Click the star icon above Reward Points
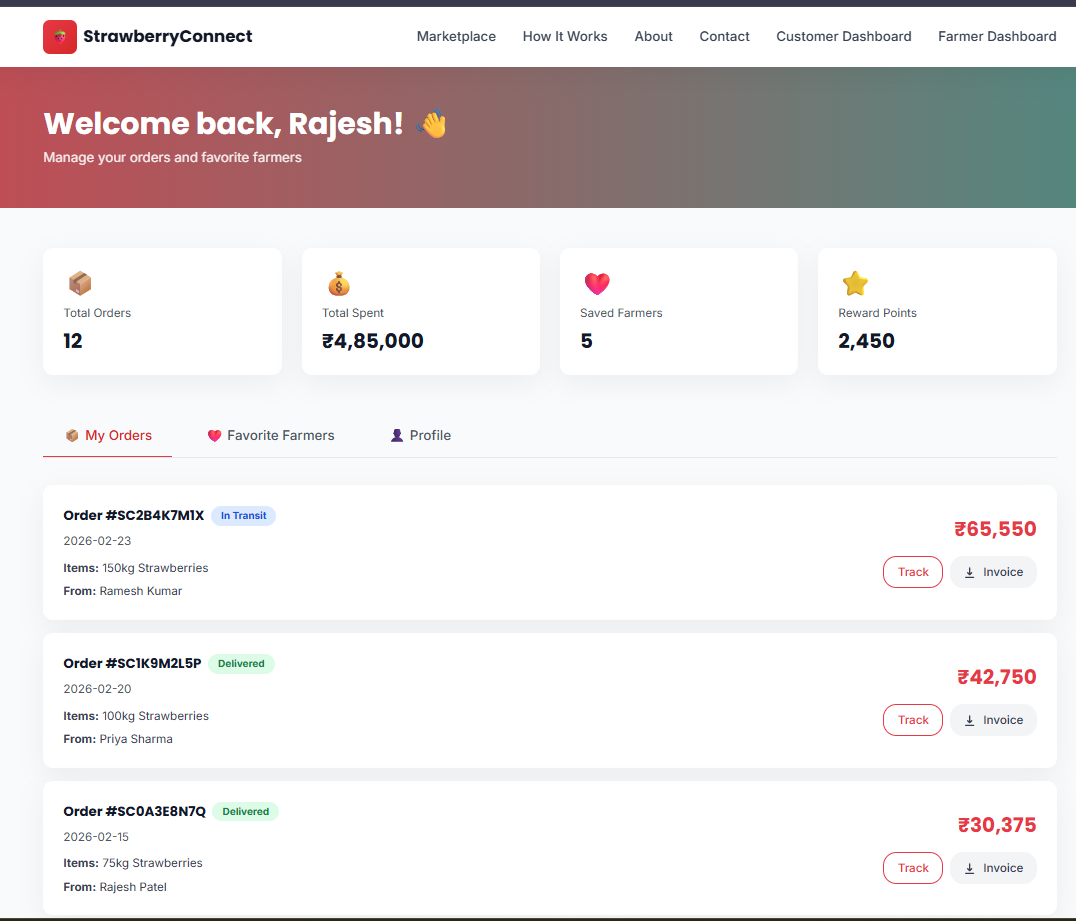Viewport: 1076px width, 921px height. tap(854, 284)
